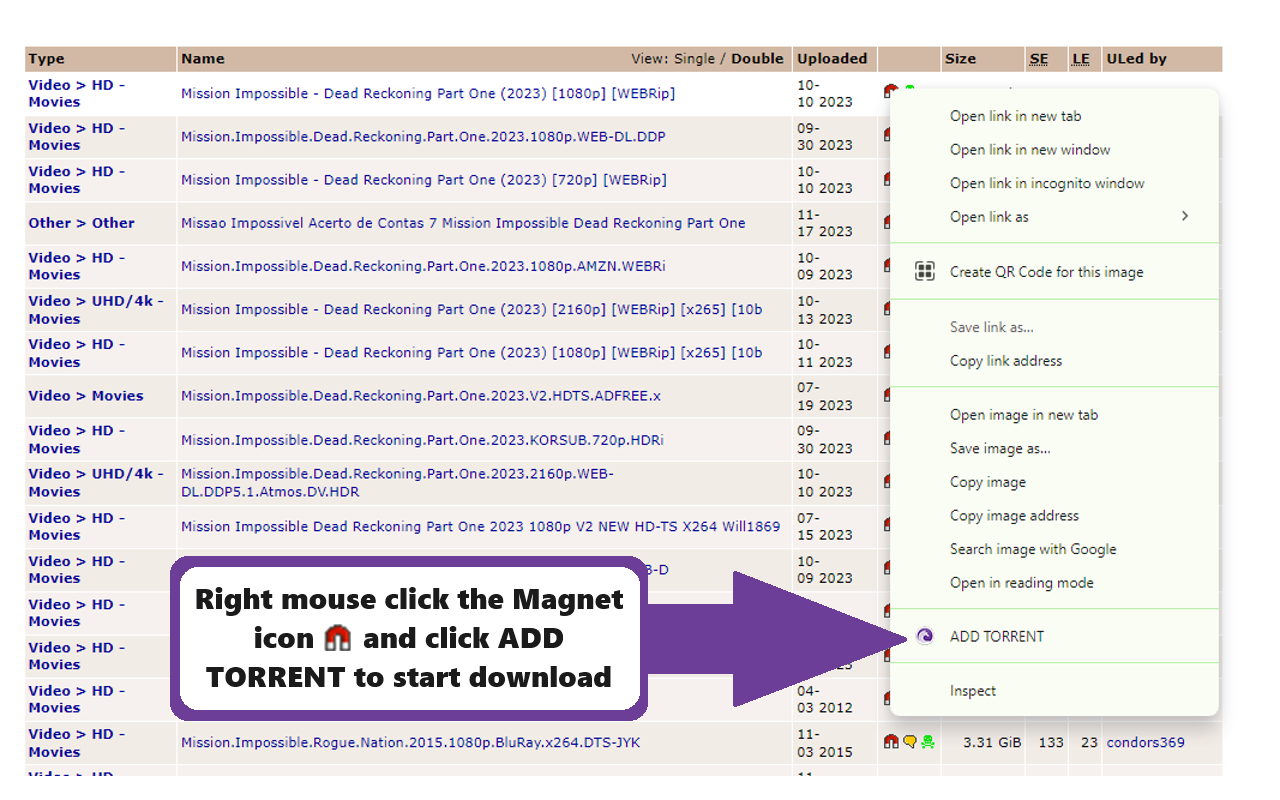
Task: Click 'HD - Movies' link in the KORSUB row
Action: tap(77, 439)
